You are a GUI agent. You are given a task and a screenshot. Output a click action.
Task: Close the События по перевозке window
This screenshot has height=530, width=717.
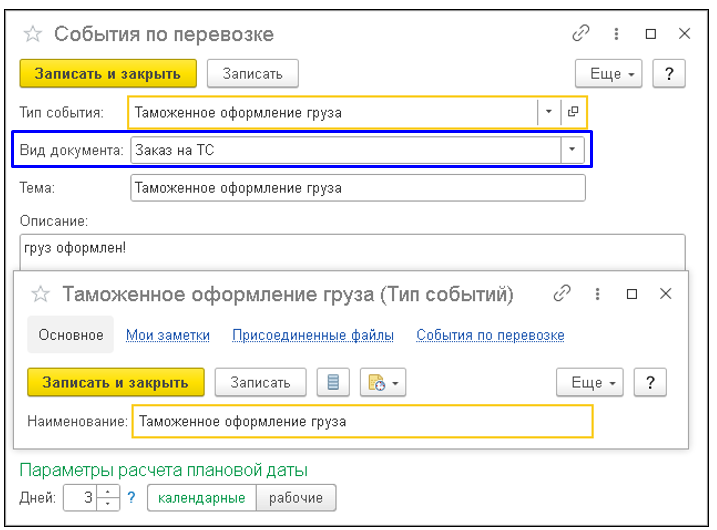coord(684,33)
